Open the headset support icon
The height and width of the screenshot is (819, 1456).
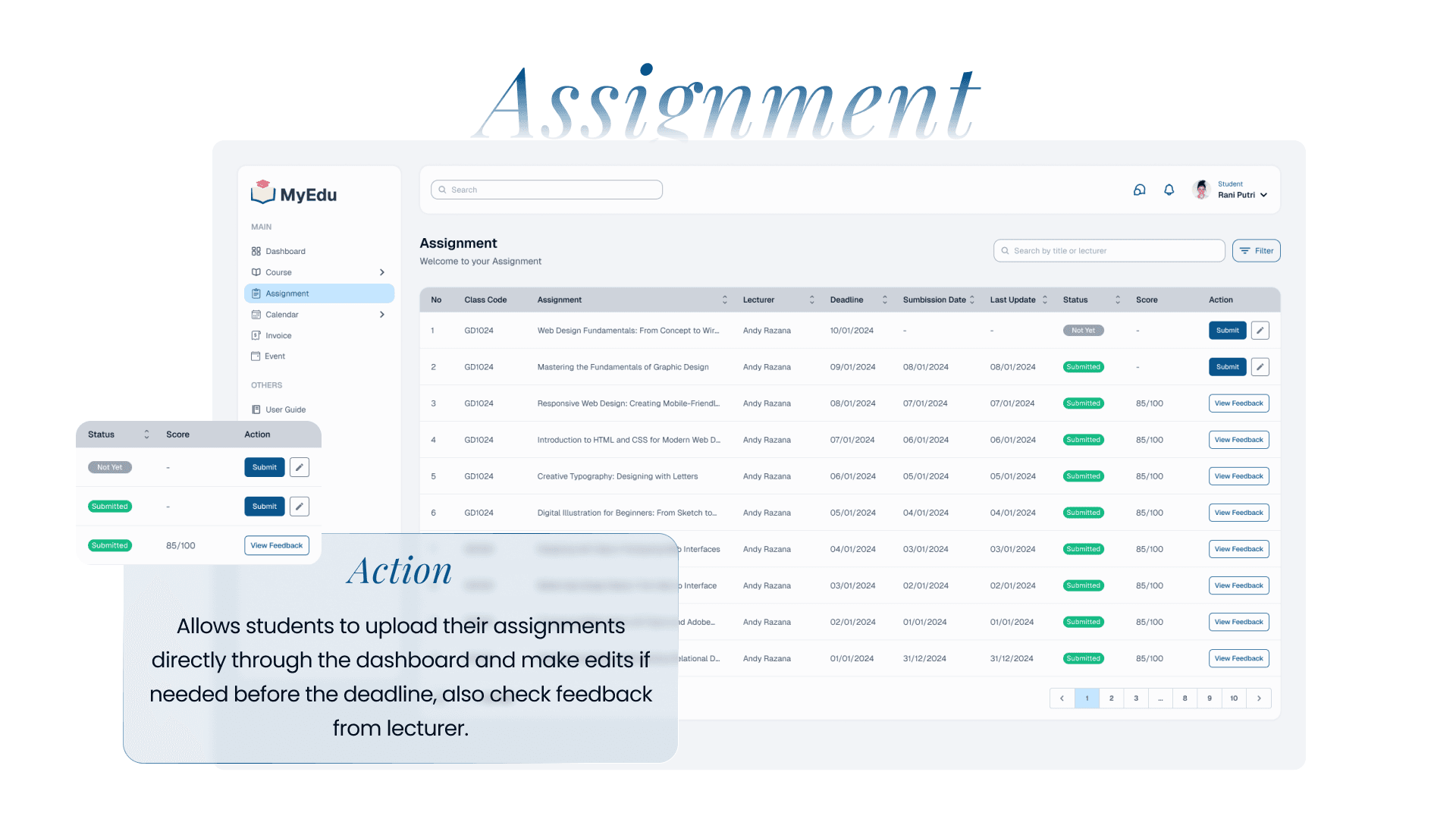pyautogui.click(x=1139, y=190)
